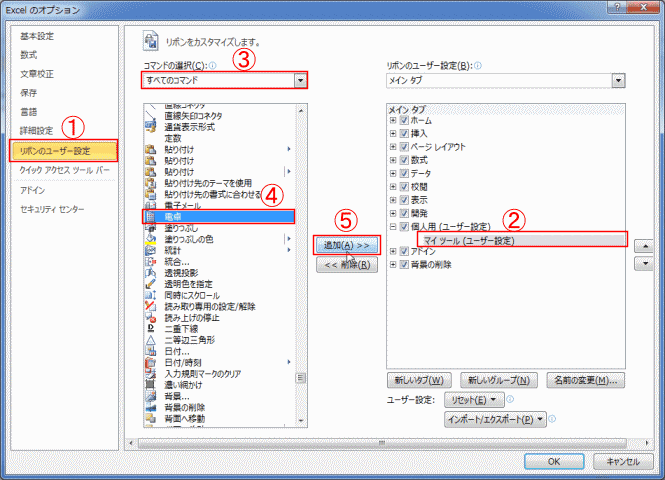Select the 日付/時刻 date and time icon
Screen dimensions: 665x480
coord(151,363)
